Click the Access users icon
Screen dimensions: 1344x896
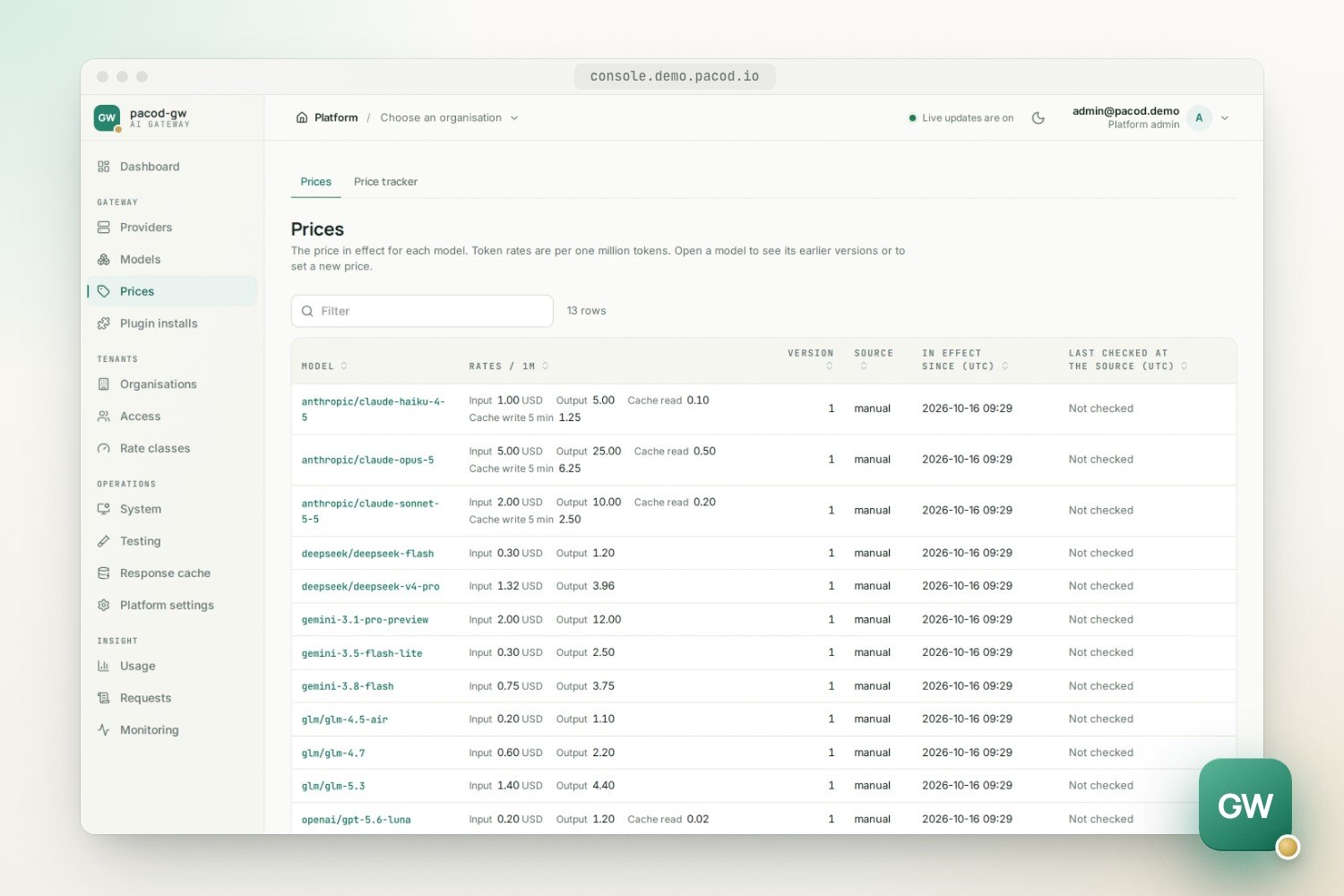click(x=104, y=417)
